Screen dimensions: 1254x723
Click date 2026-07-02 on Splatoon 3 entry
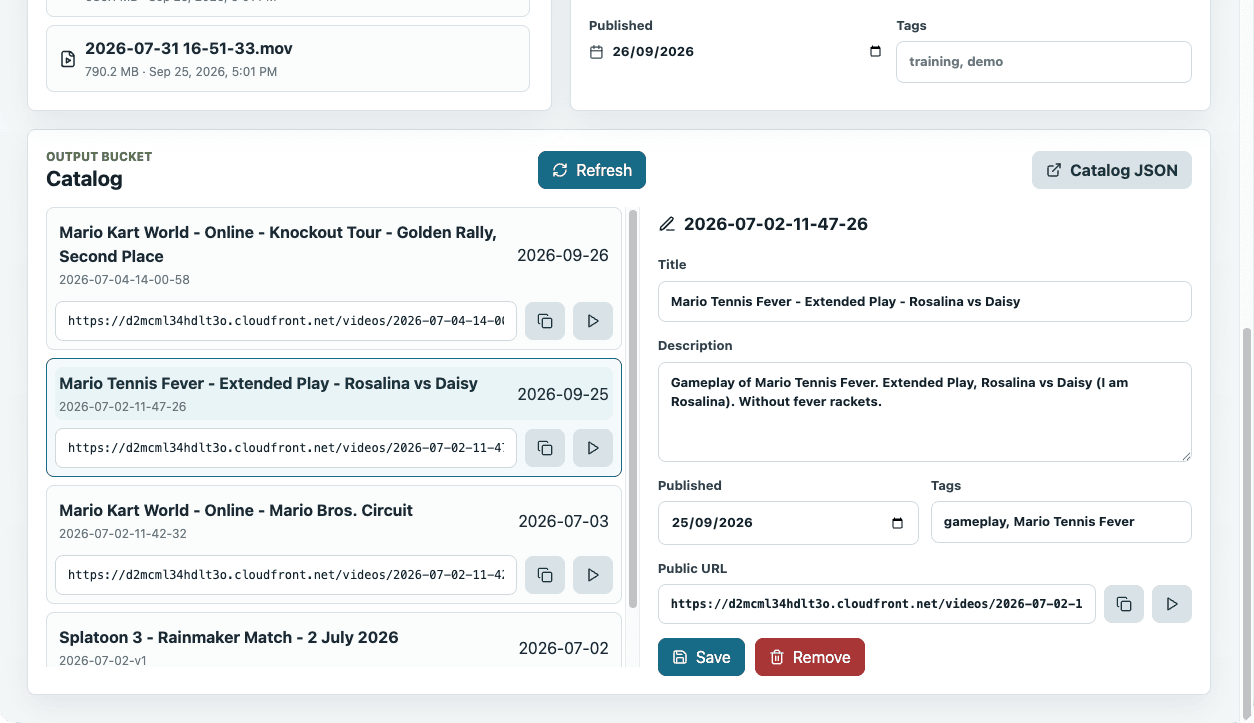click(563, 648)
